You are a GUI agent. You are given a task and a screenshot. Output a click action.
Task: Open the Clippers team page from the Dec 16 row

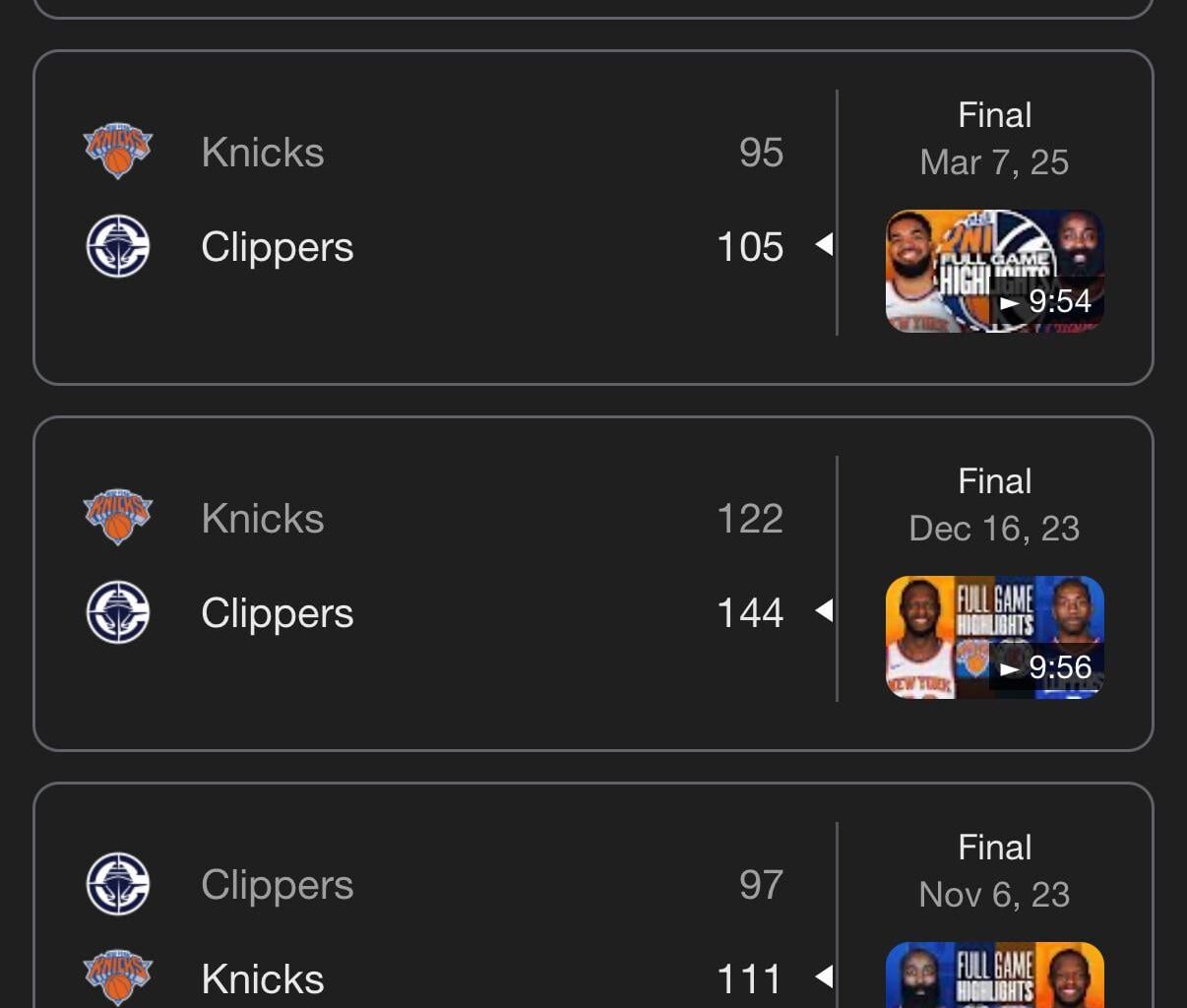[x=277, y=612]
